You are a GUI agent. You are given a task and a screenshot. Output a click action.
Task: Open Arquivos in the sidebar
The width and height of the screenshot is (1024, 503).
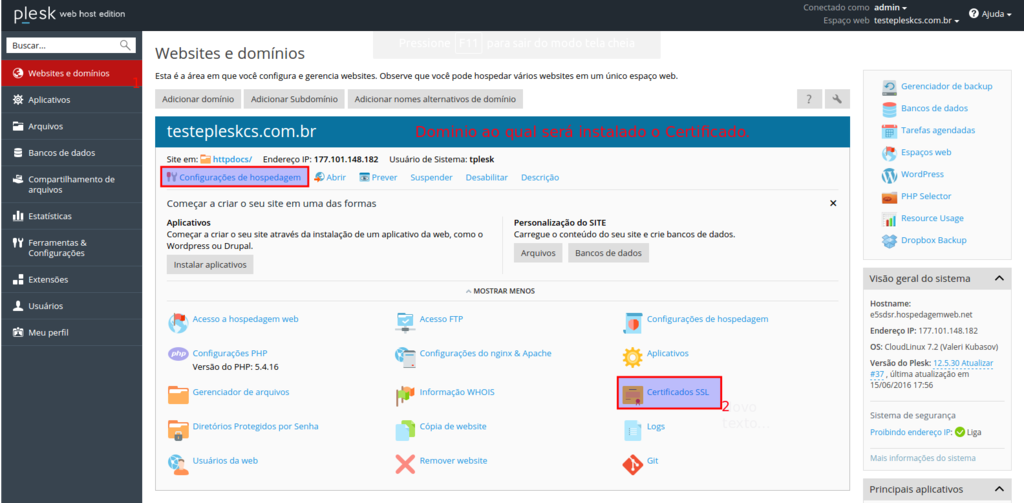pos(71,126)
